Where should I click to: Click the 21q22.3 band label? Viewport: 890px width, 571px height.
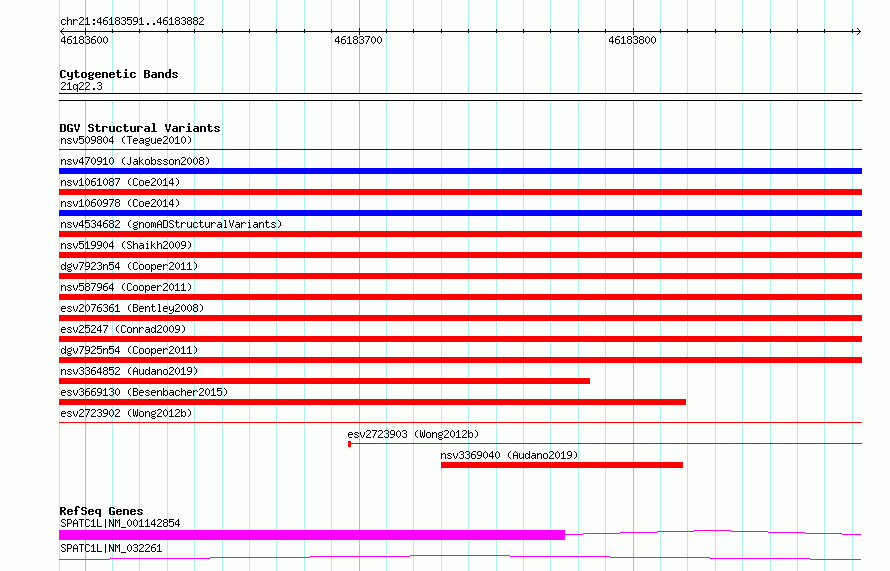[81, 86]
